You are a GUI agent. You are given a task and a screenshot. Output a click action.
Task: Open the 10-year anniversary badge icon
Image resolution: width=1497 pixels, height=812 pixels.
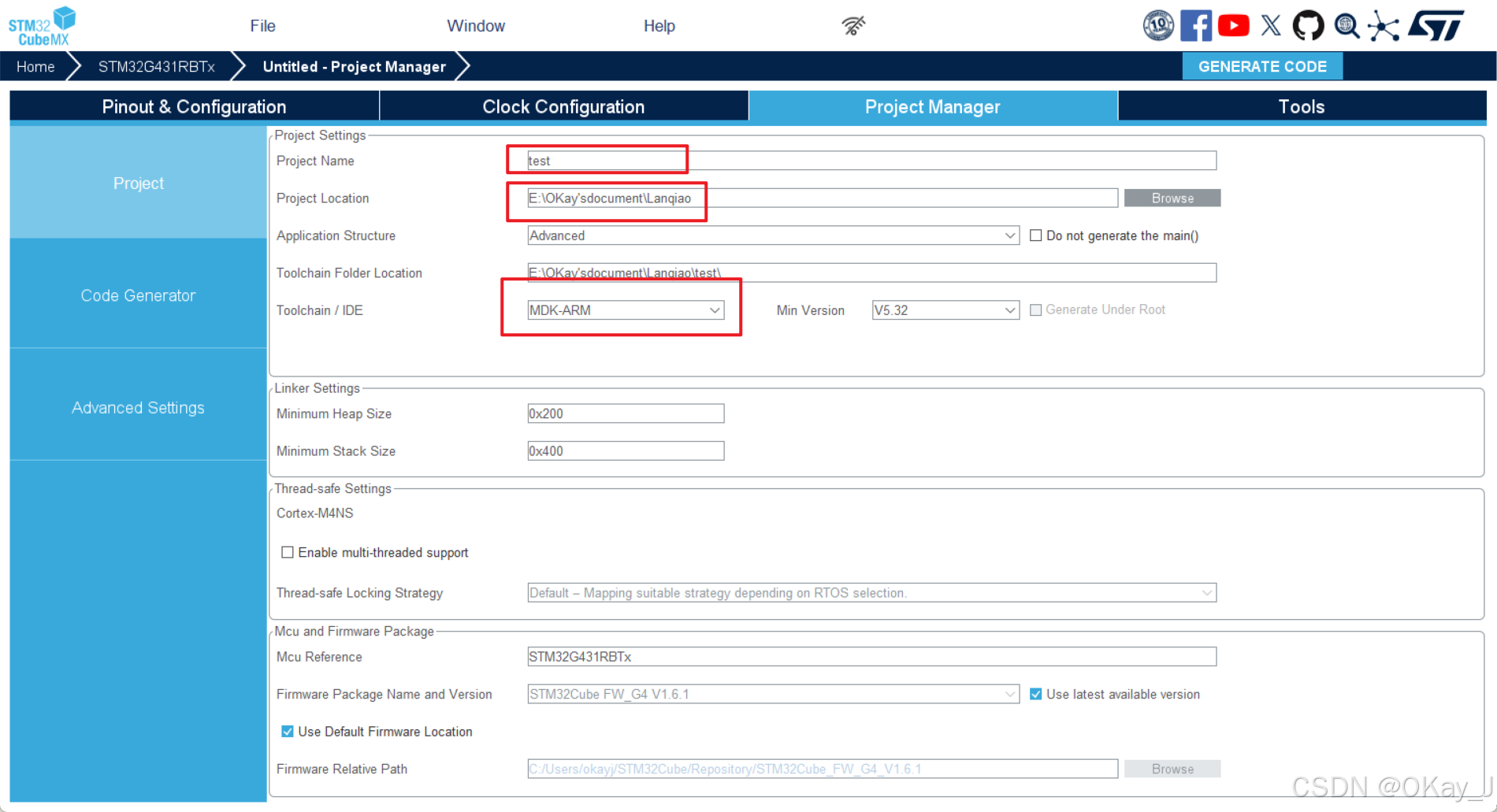coord(1158,26)
